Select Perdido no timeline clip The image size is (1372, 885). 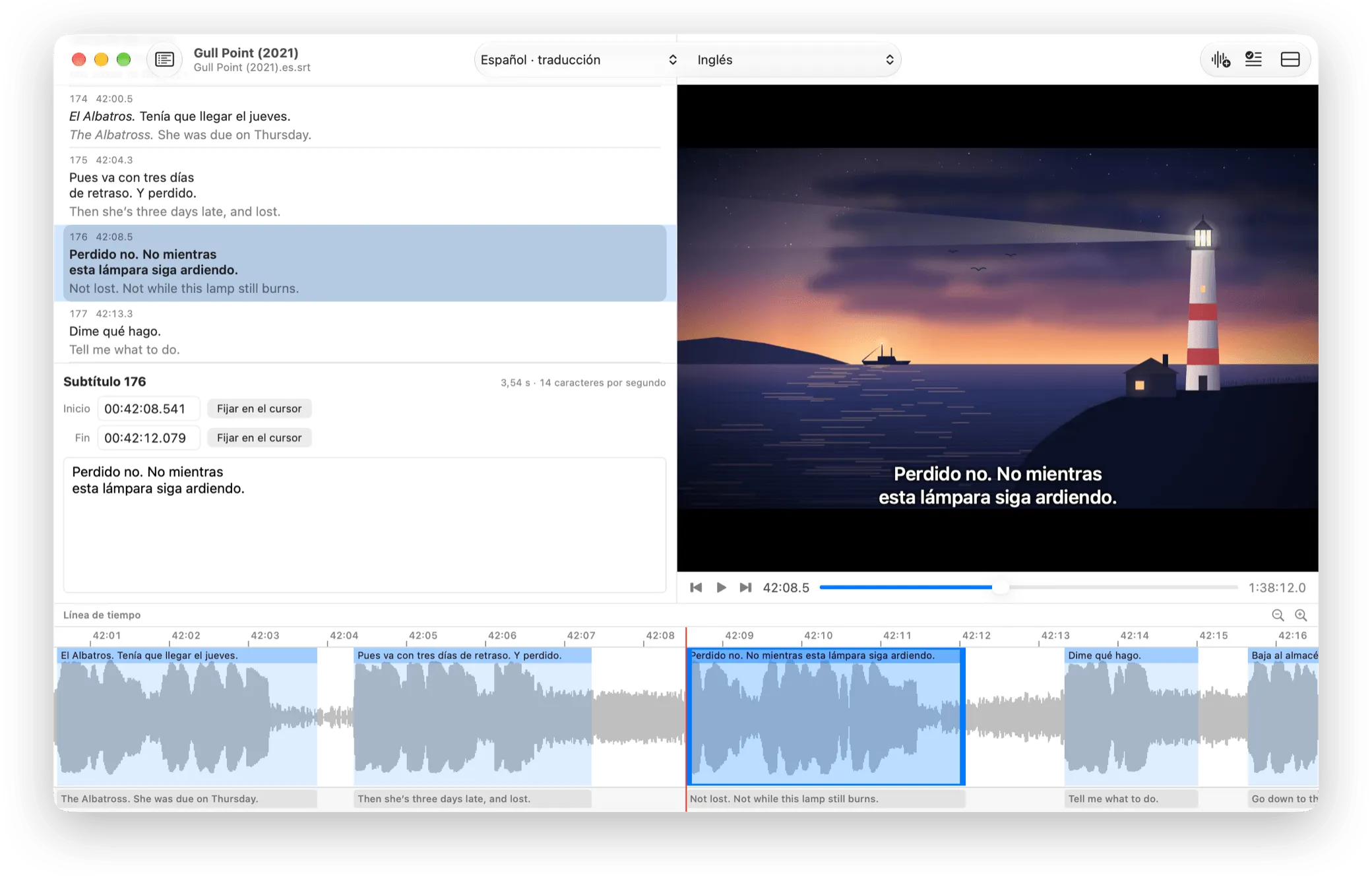click(826, 716)
